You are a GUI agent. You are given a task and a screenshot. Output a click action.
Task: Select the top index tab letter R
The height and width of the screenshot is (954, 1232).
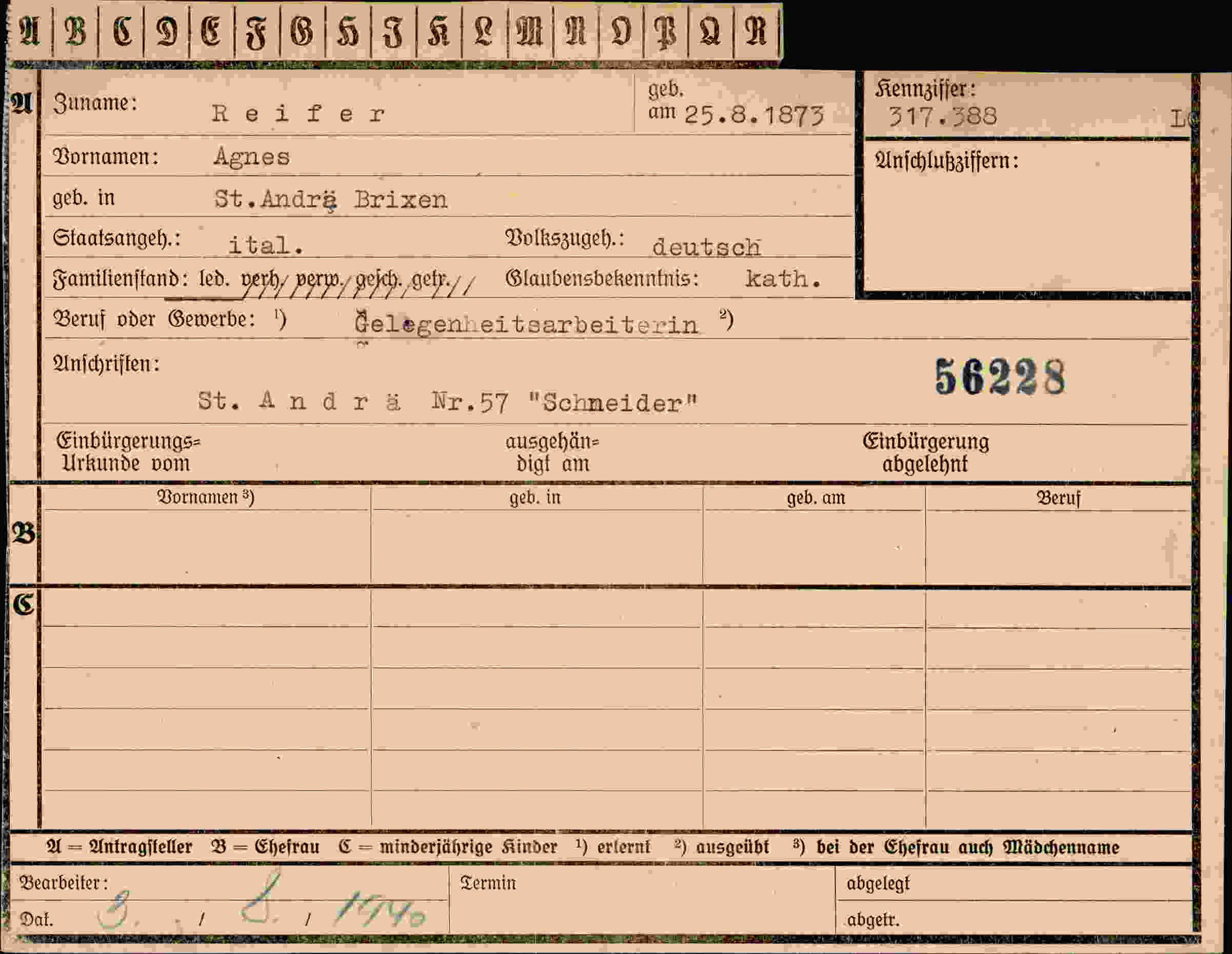(x=756, y=31)
